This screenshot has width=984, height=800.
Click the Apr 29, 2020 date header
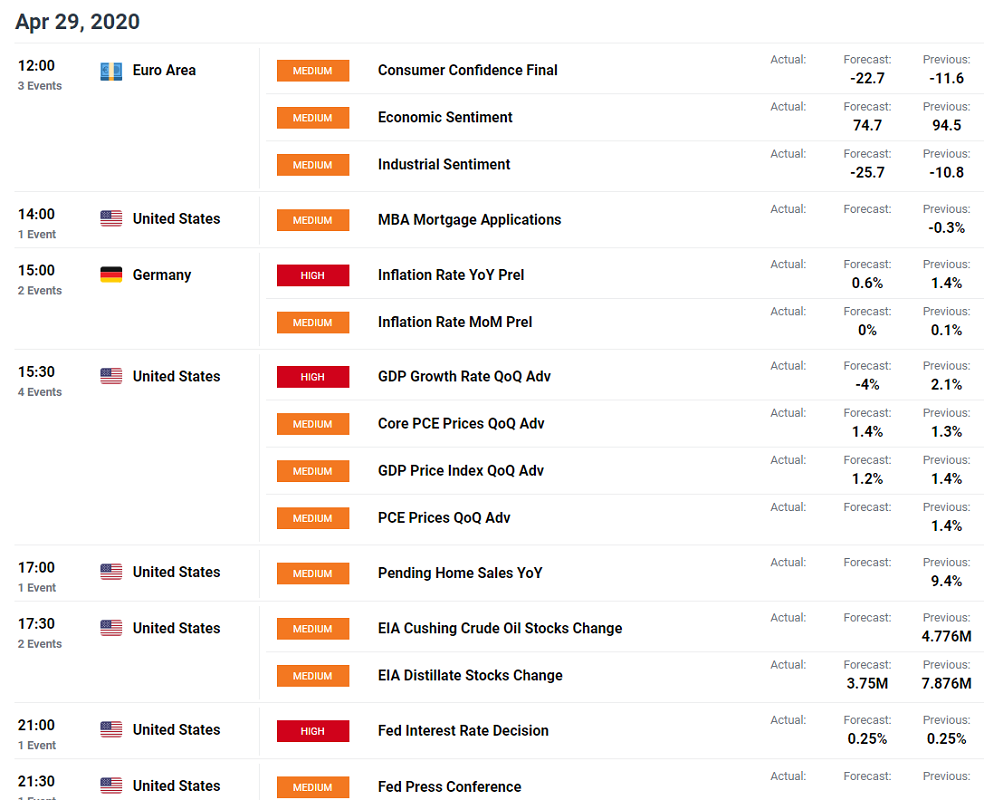tap(77, 21)
